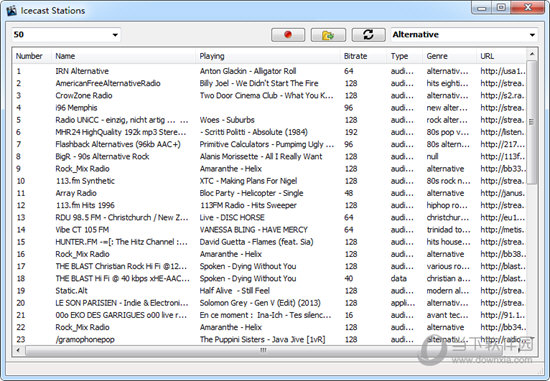Select LE SON PARISIEN - Indie & Electronic
550x381 pixels.
click(122, 303)
